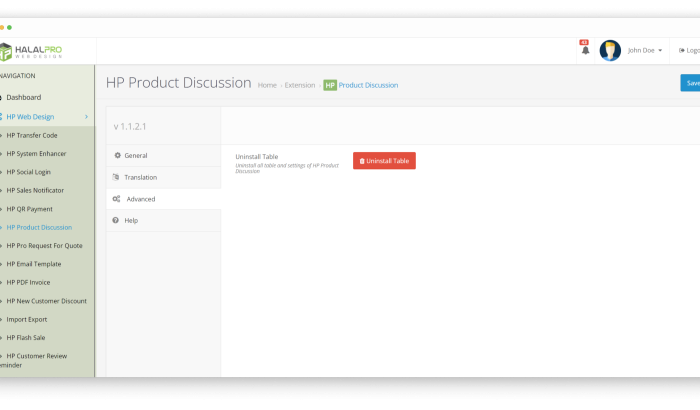Image resolution: width=700 pixels, height=410 pixels.
Task: Click the Dashboard icon in navigation
Action: (x=3, y=97)
